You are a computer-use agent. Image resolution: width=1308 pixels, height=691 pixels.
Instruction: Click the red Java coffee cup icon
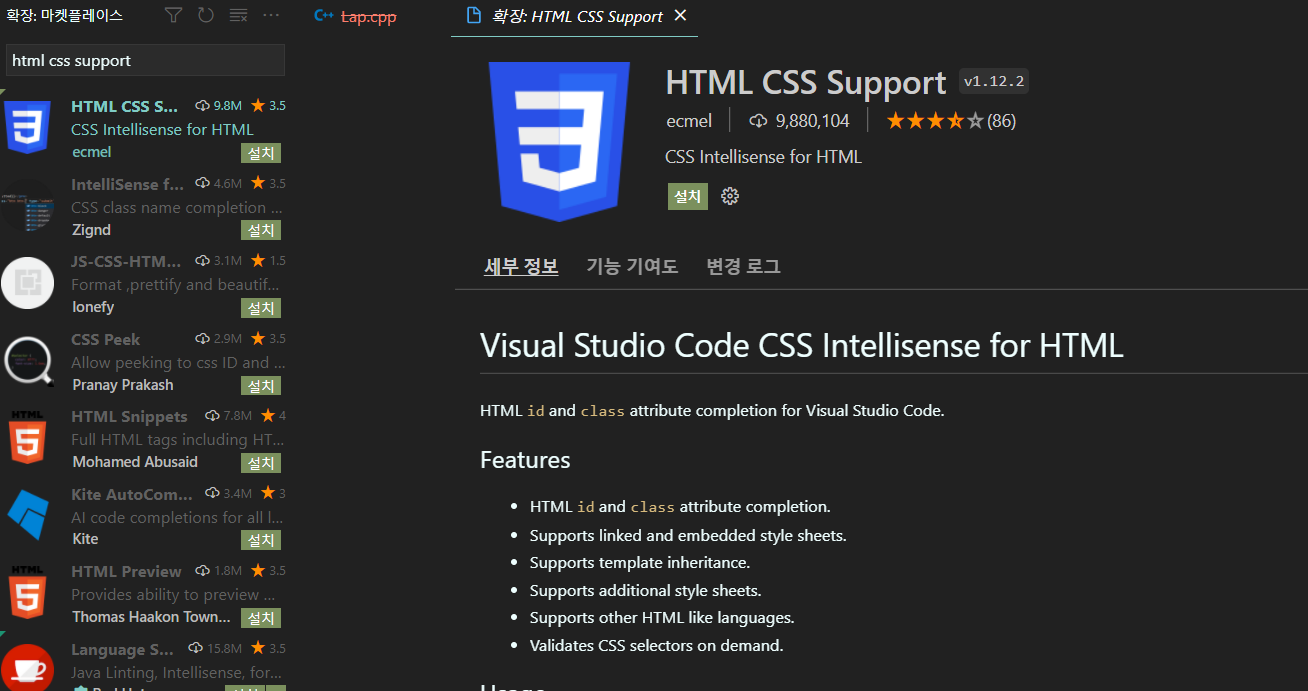(x=27, y=668)
